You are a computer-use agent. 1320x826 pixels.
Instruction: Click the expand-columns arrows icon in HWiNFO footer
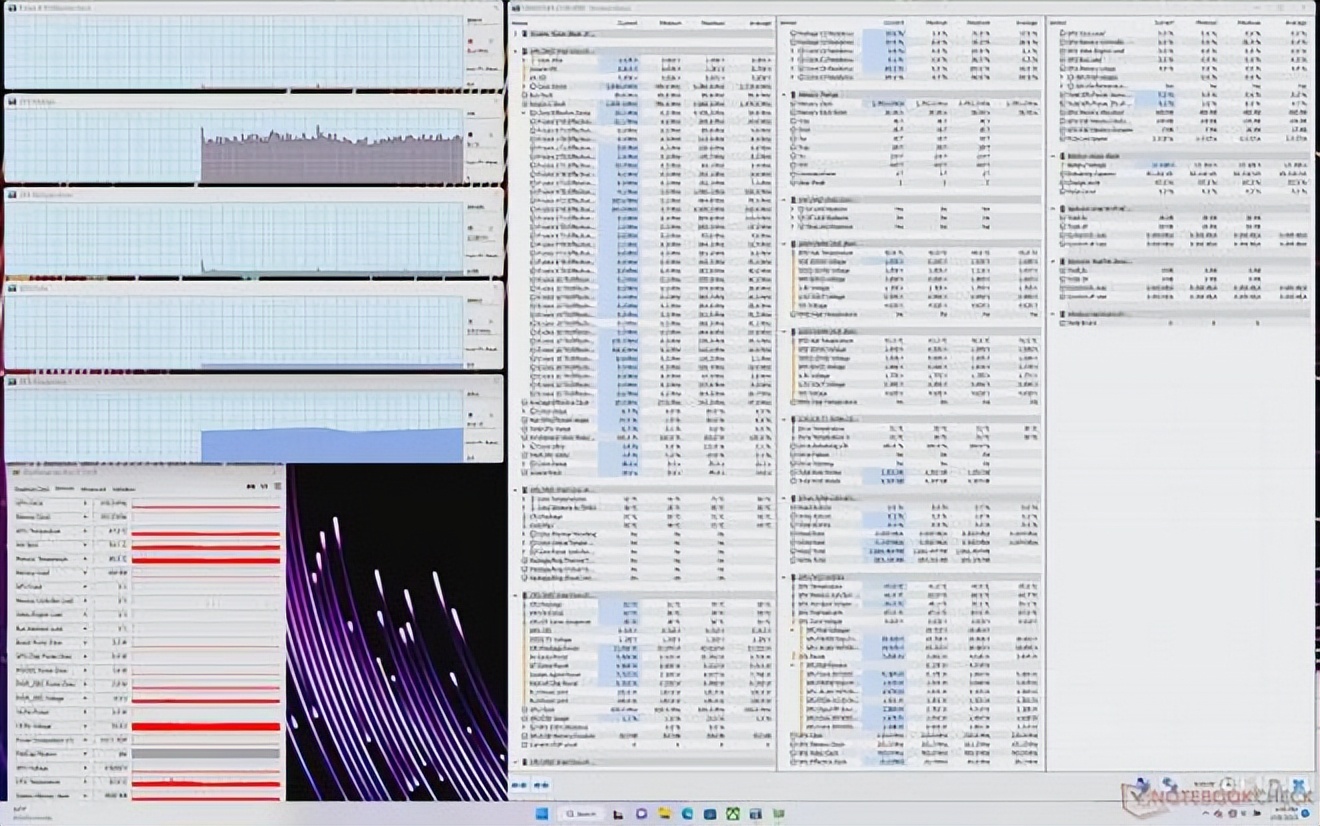(521, 785)
